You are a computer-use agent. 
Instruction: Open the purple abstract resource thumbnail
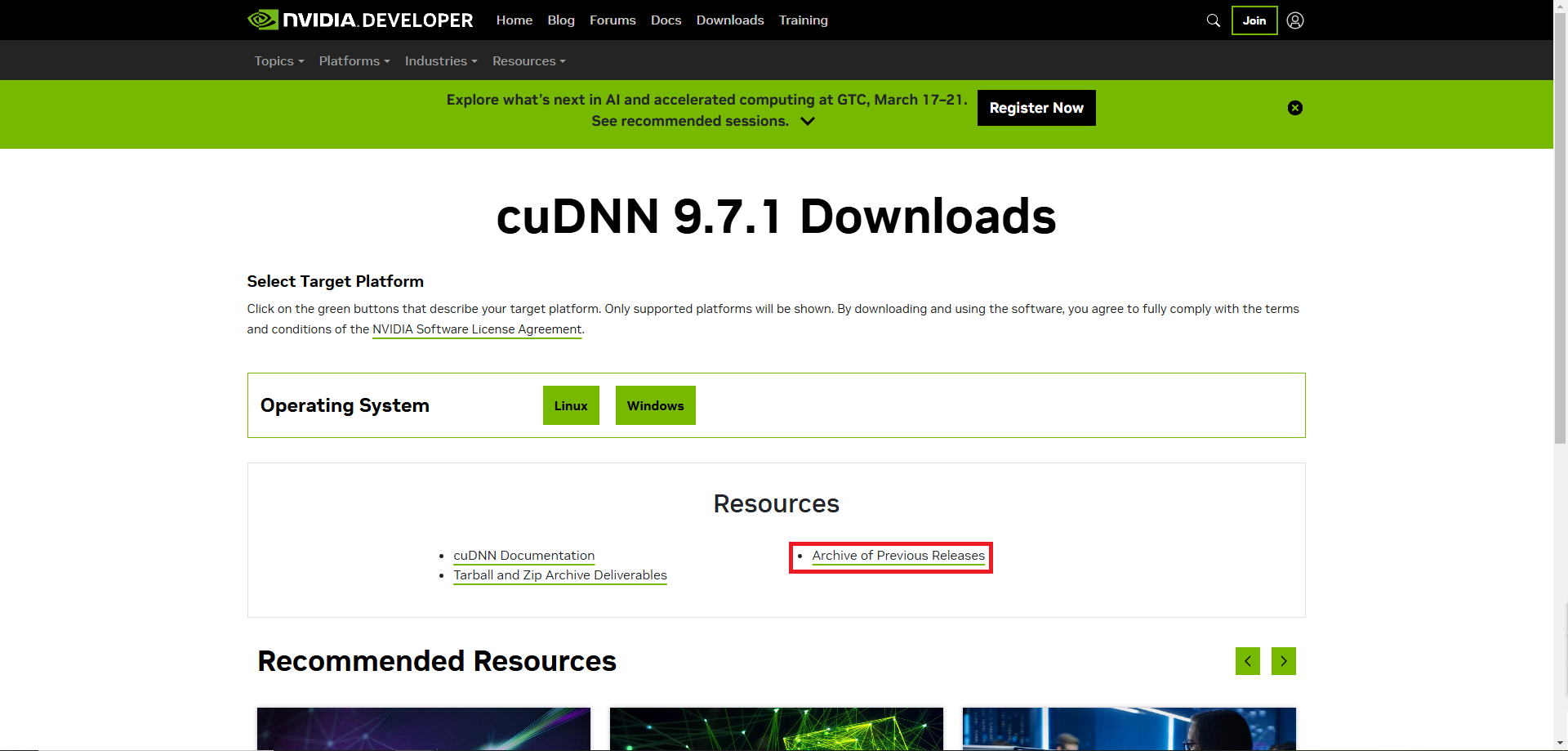(x=424, y=729)
